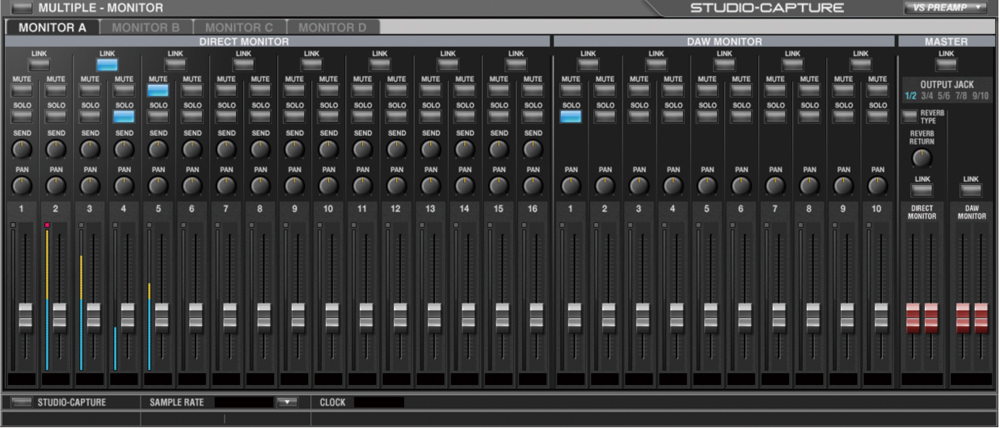1000x428 pixels.
Task: Mute direct monitor channel 16
Action: (533, 90)
